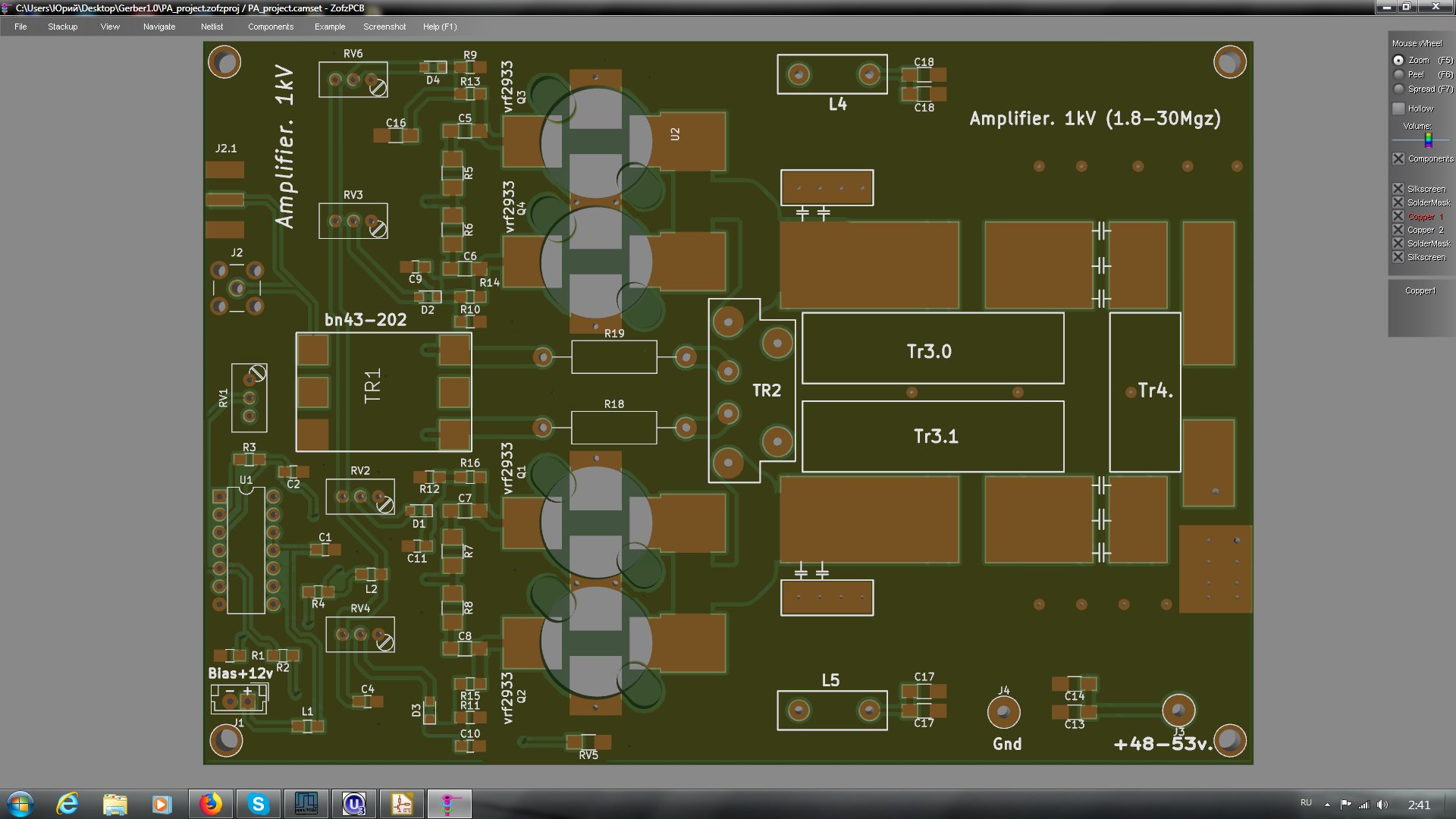This screenshot has width=1456, height=819.
Task: Open the Stackup menu
Action: pos(62,27)
